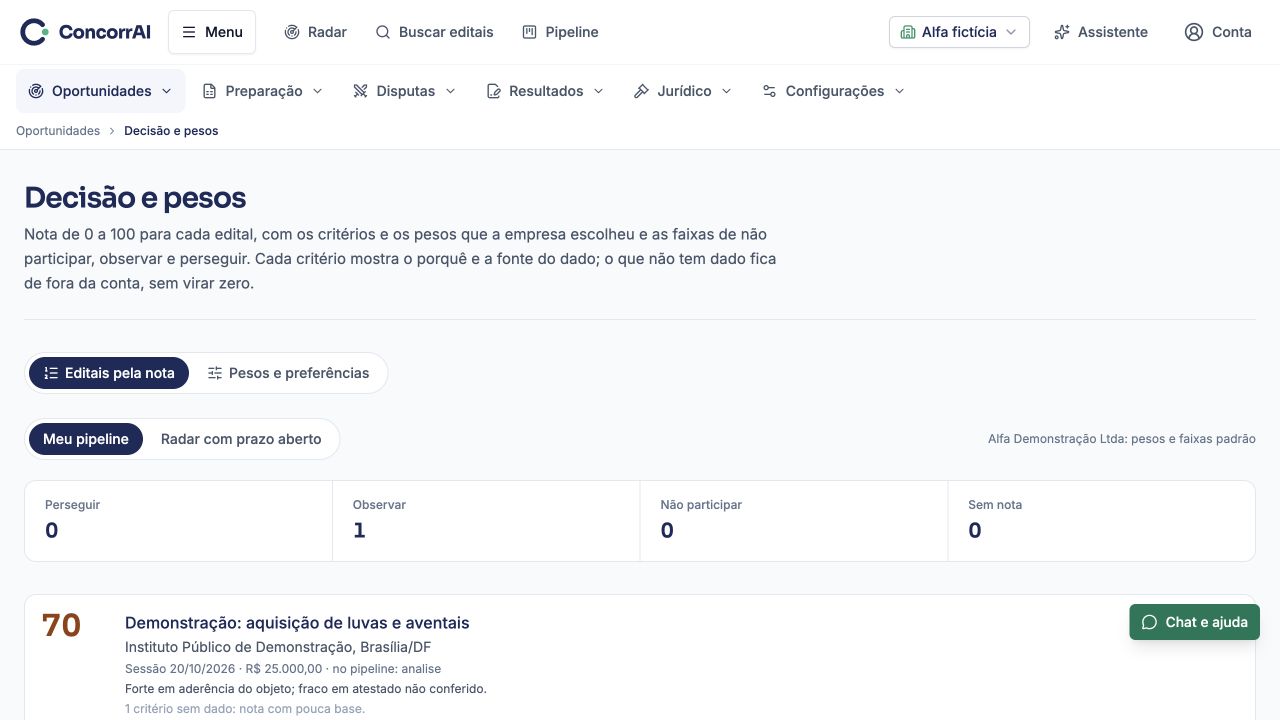Click the score 70 number
The height and width of the screenshot is (720, 1280).
coord(61,626)
